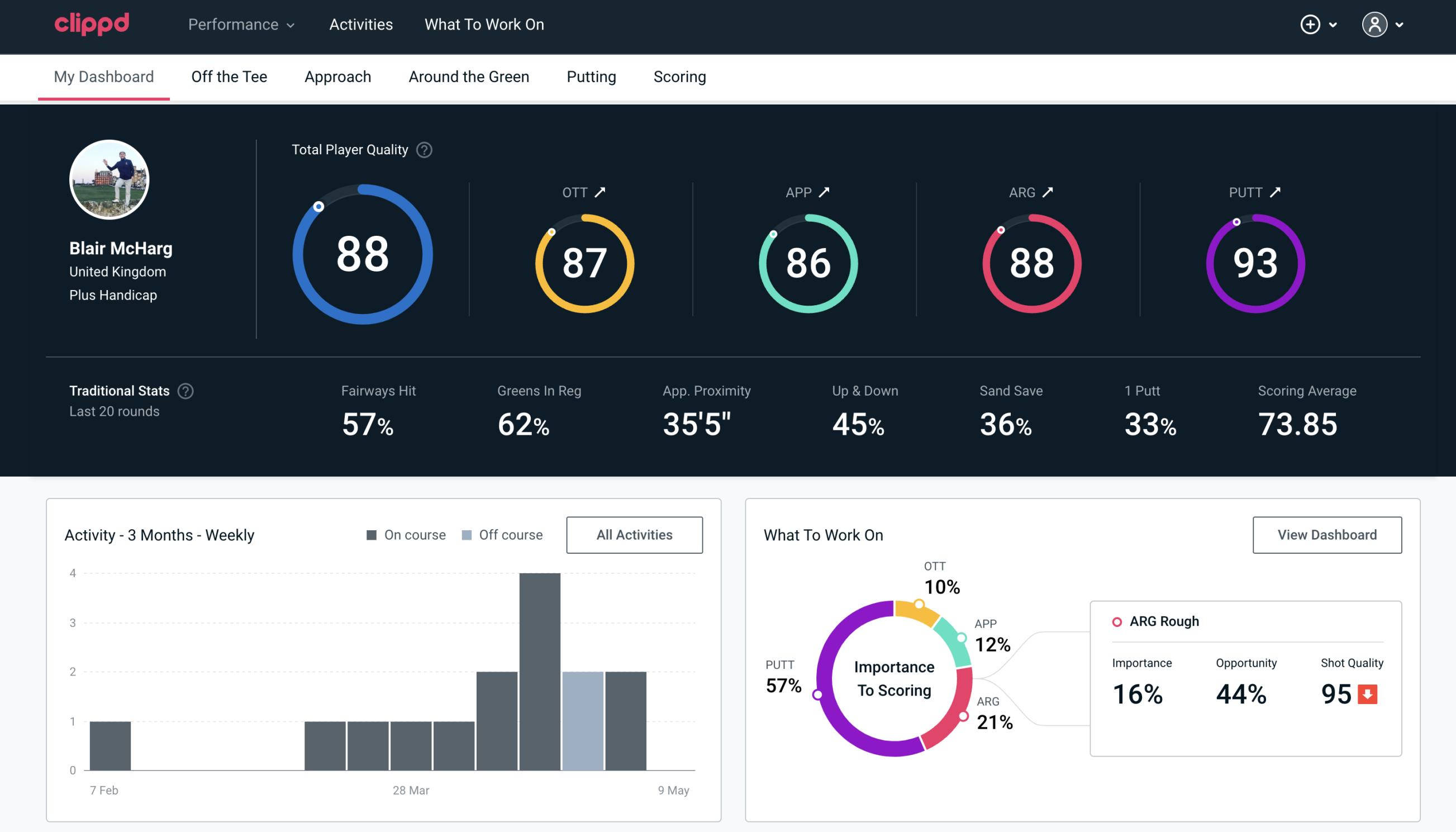The width and height of the screenshot is (1456, 832).
Task: Expand the user profile menu chevron
Action: coord(1400,25)
